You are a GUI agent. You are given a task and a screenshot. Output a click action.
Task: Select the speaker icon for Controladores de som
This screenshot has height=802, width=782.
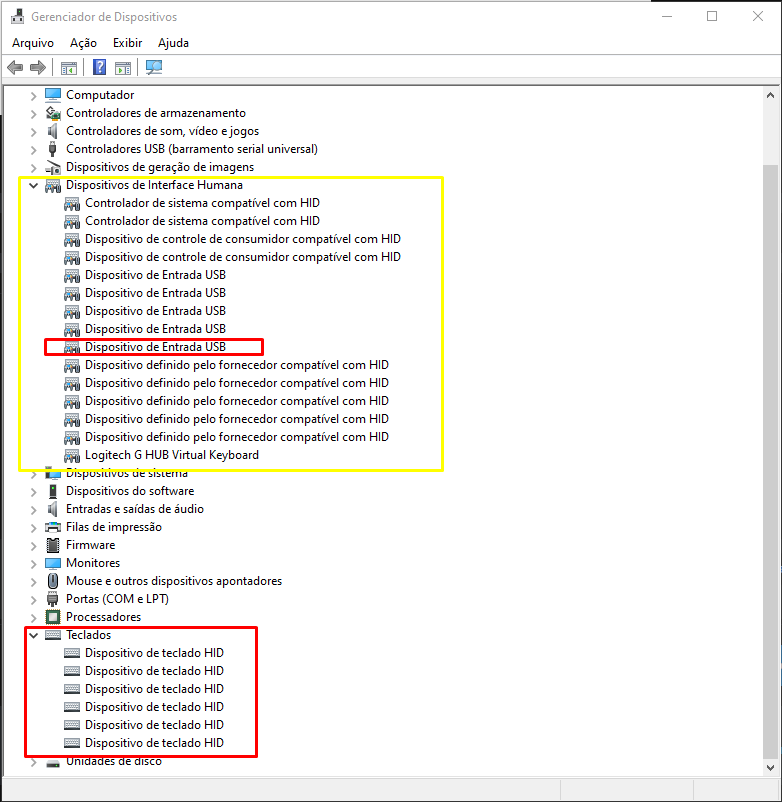click(x=53, y=131)
